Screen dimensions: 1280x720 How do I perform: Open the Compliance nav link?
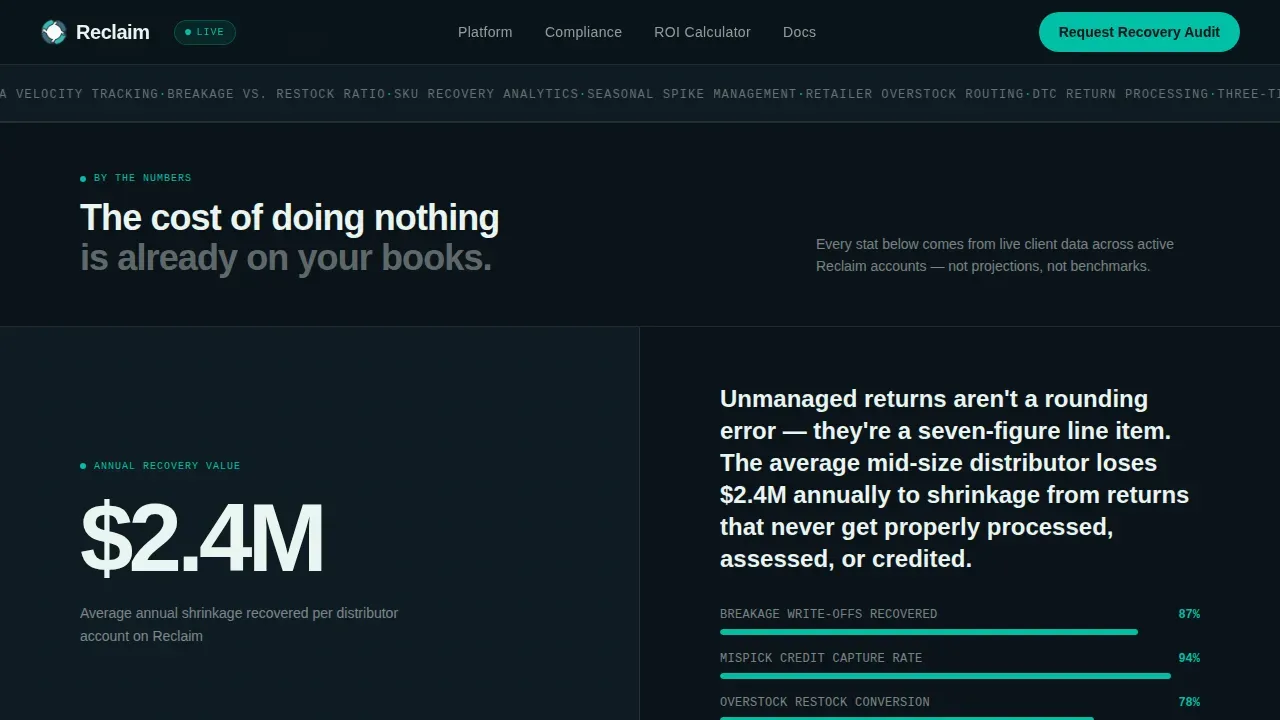[583, 32]
